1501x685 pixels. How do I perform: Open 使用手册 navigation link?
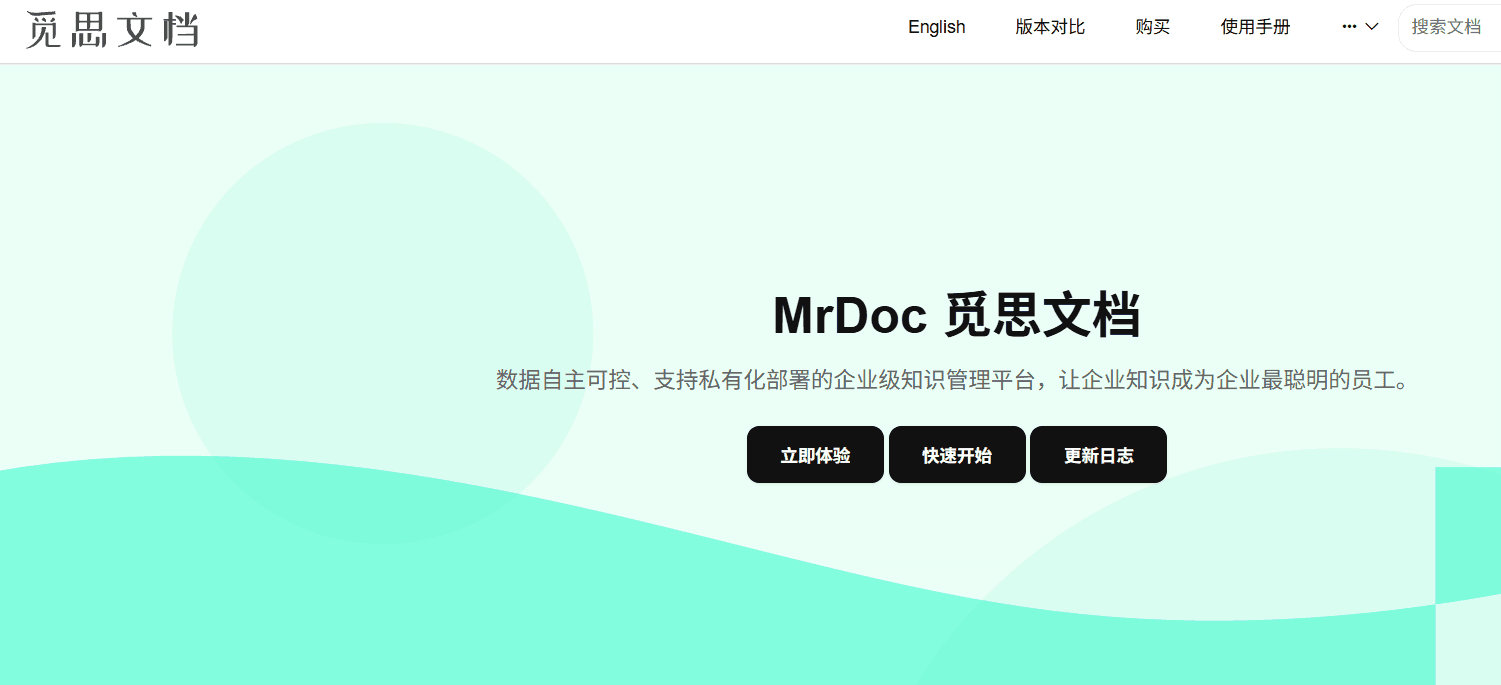1256,27
